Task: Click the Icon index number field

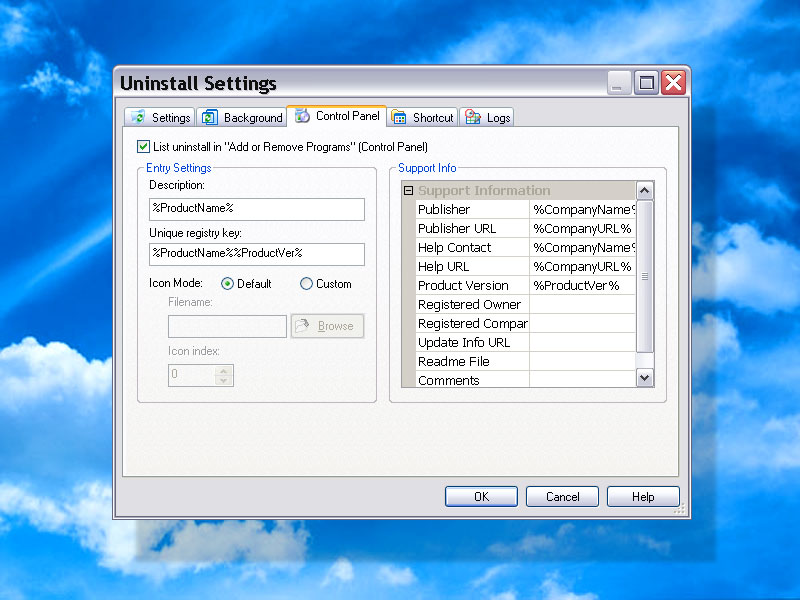Action: tap(191, 375)
